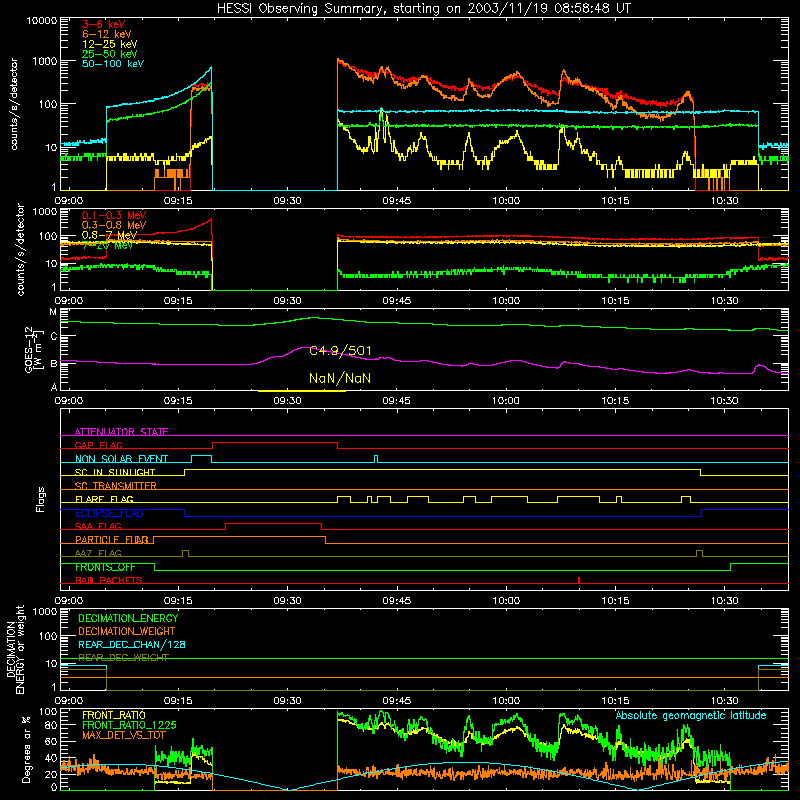Click the Absolute geomagnetic latitude label
This screenshot has height=800, width=800.
pos(691,715)
